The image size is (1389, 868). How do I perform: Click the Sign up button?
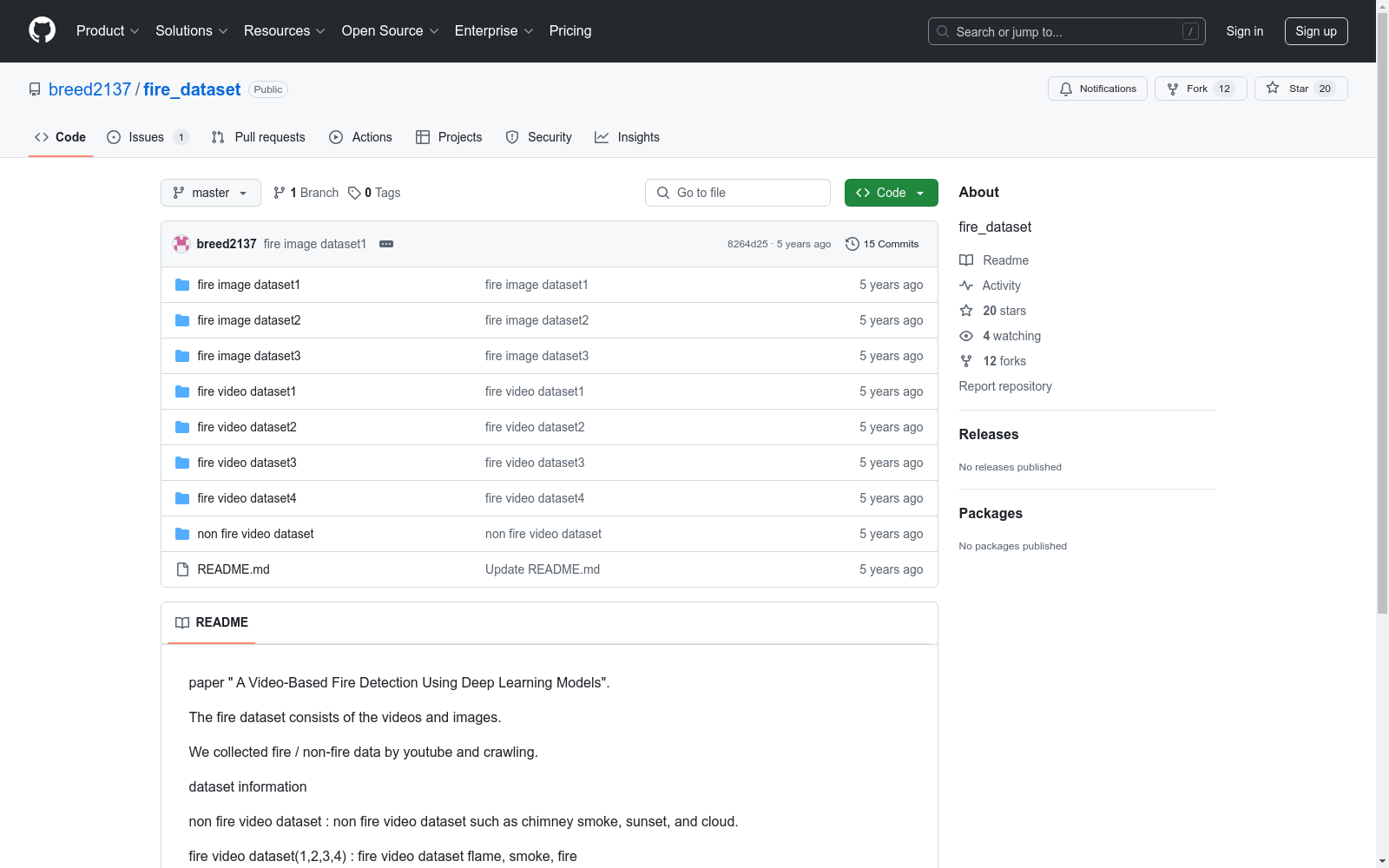click(1315, 31)
